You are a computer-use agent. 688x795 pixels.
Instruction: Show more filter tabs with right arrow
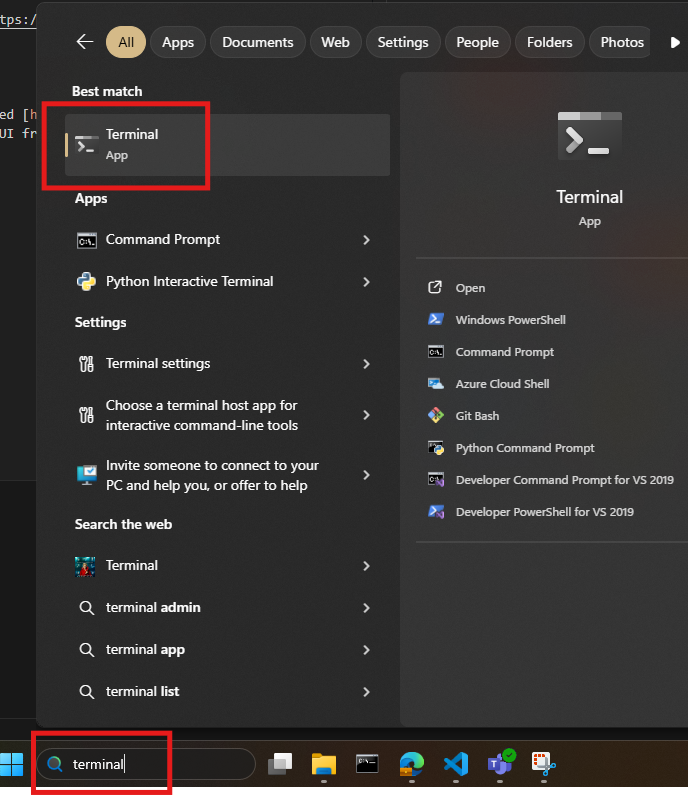[675, 42]
